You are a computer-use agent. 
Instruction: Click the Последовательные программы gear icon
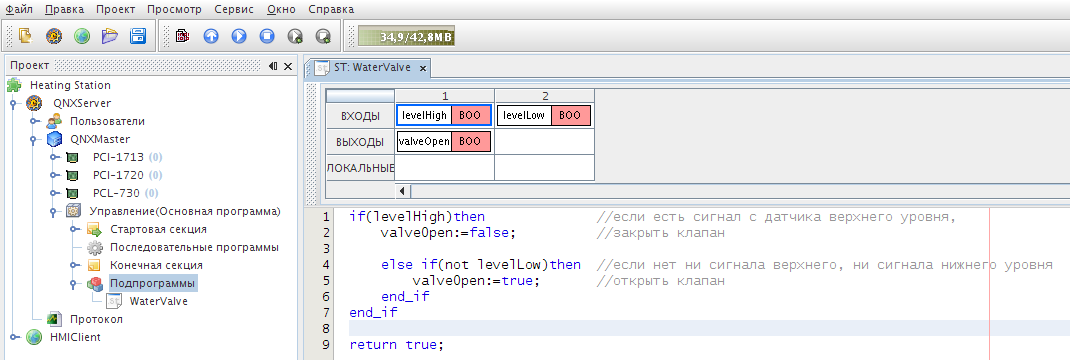point(95,248)
